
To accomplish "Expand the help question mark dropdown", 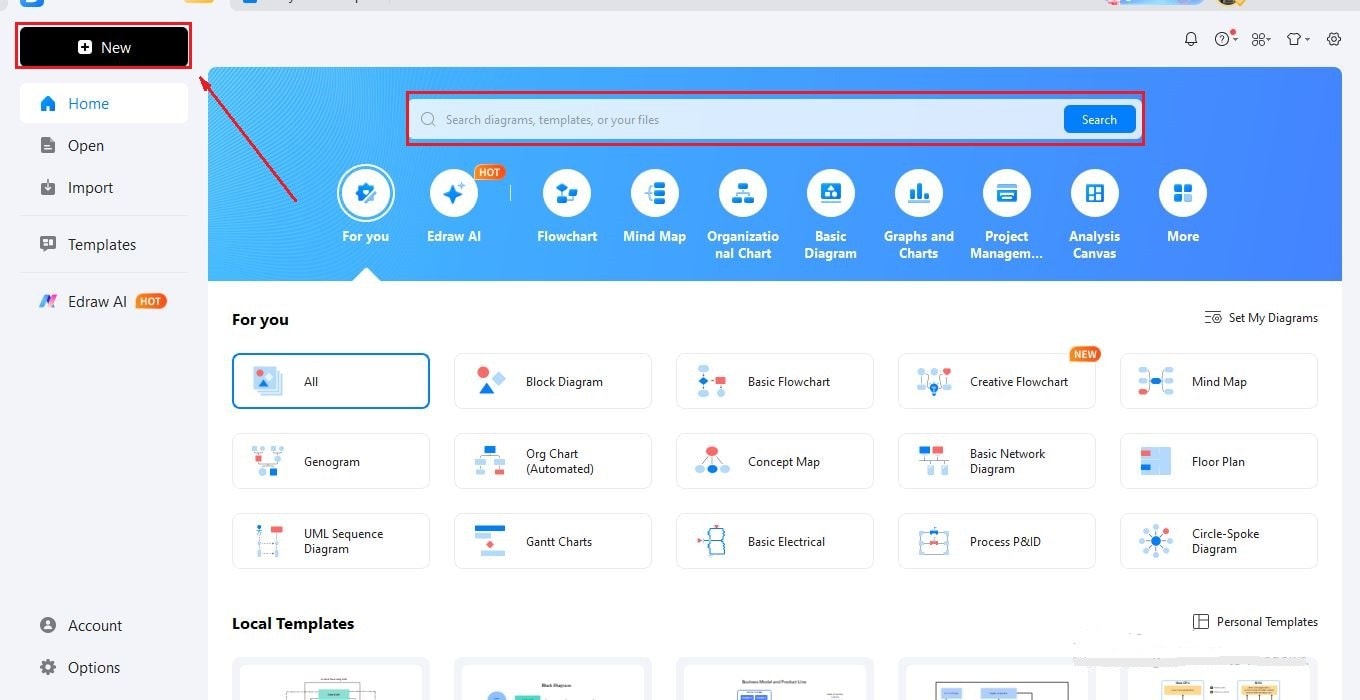I will [x=1223, y=39].
